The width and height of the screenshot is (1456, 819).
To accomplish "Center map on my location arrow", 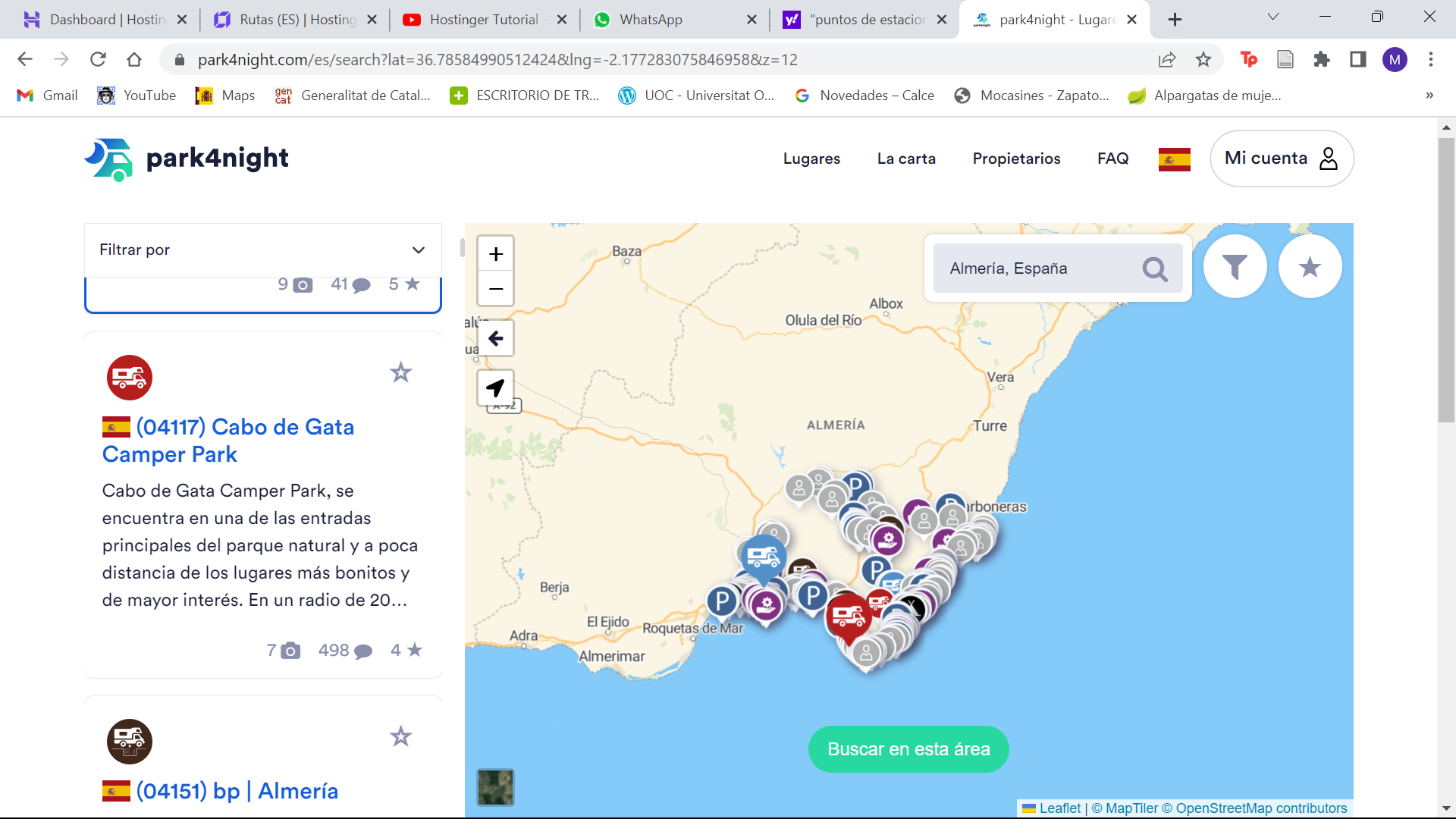I will [496, 388].
